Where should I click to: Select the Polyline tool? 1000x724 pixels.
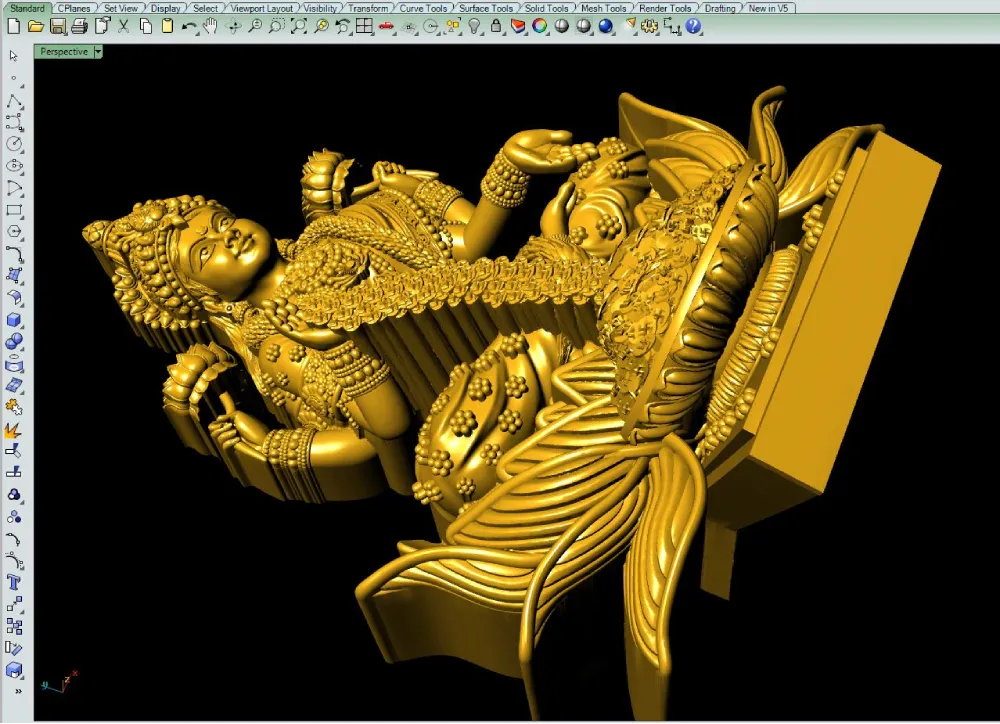14,101
